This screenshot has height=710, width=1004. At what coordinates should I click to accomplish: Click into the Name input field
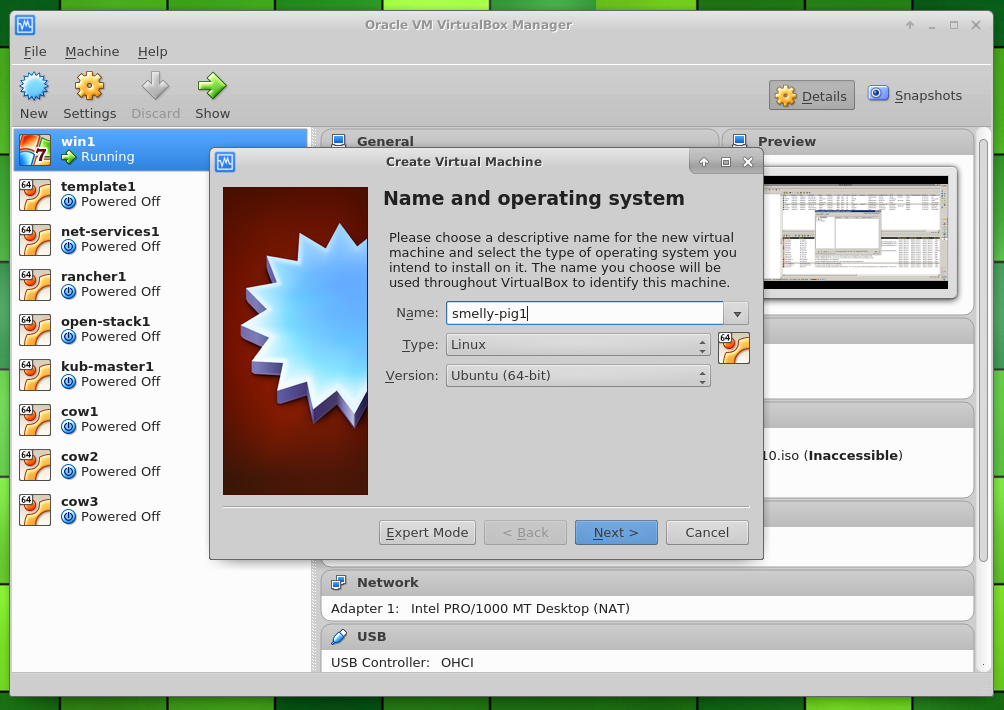click(585, 314)
